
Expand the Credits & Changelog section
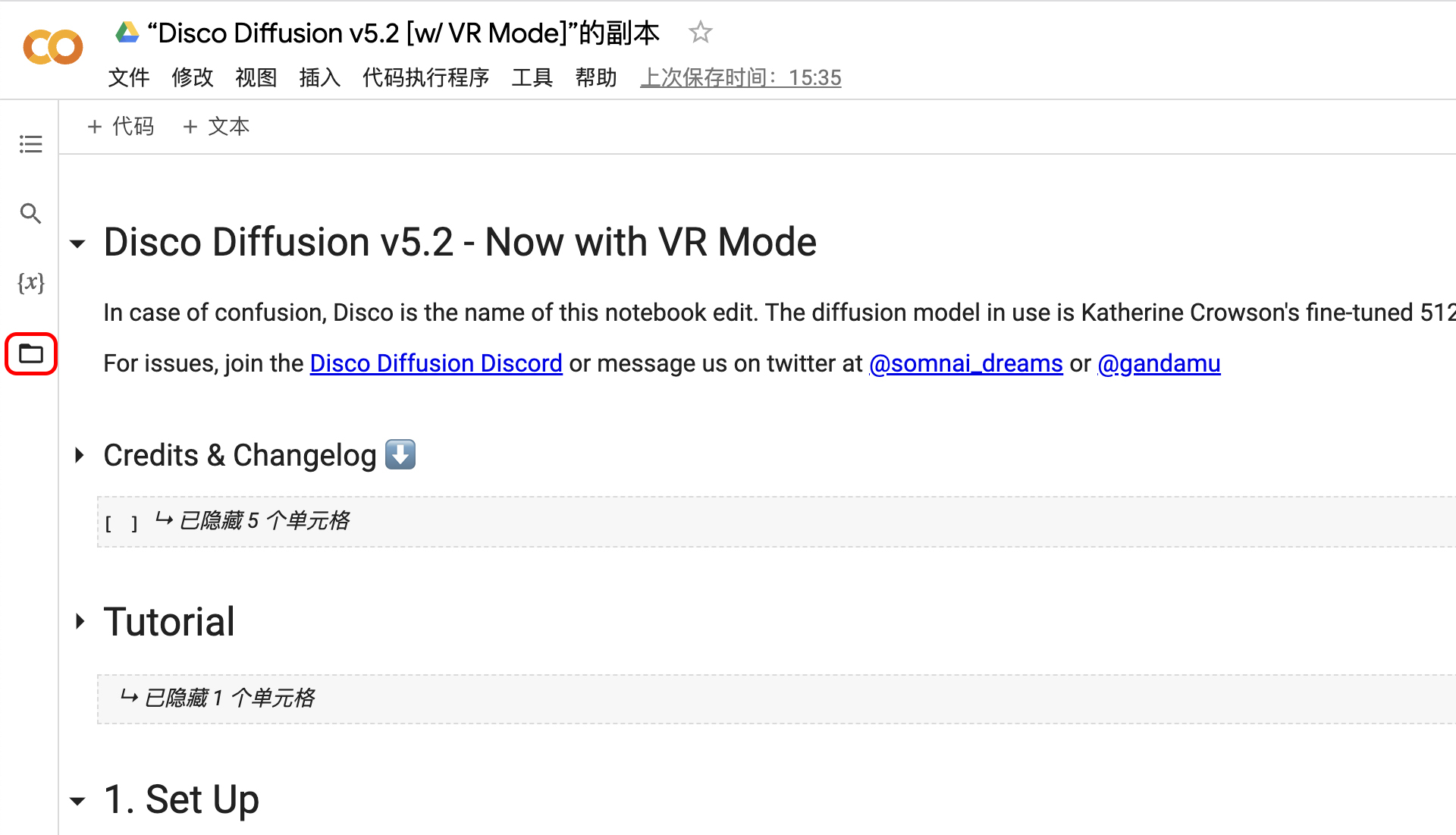tap(79, 455)
